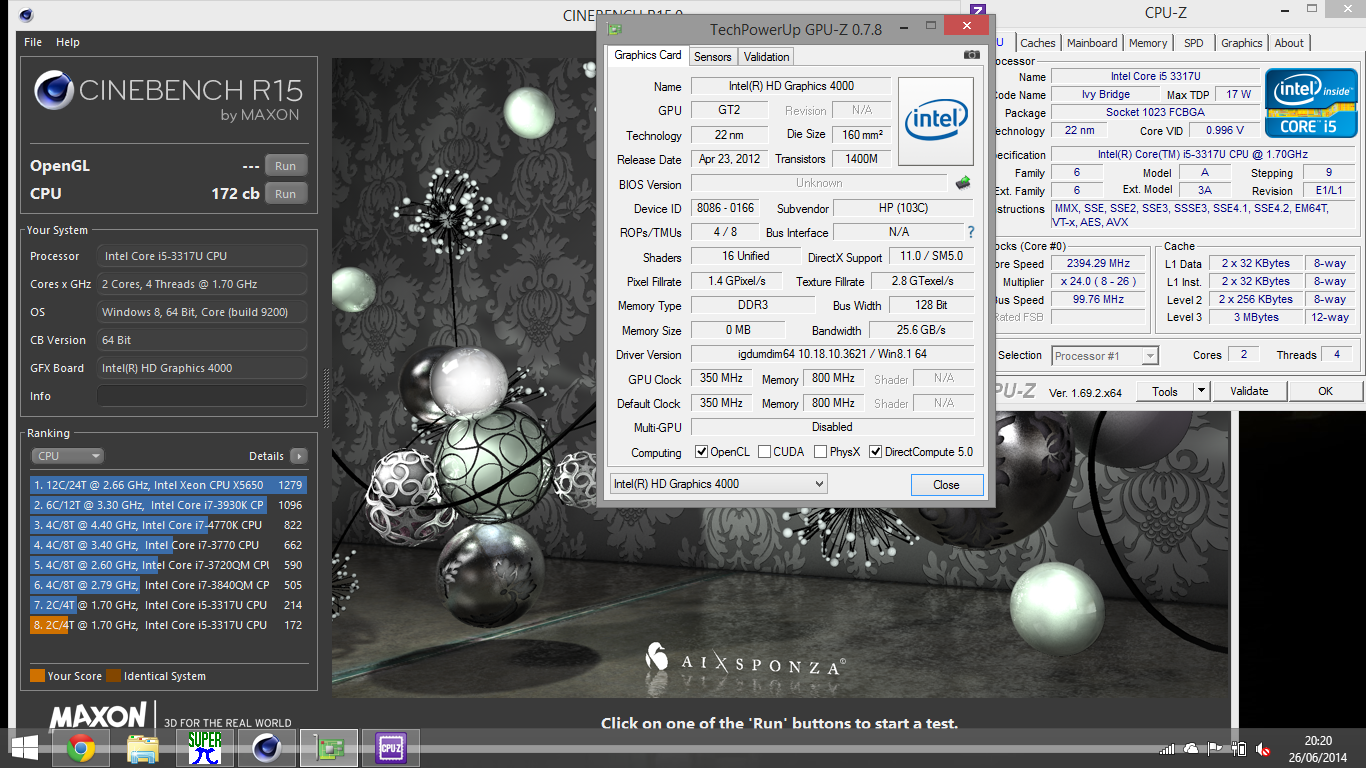Select ranking row Intel Xeon CPU X5650
1366x768 pixels.
pos(167,485)
